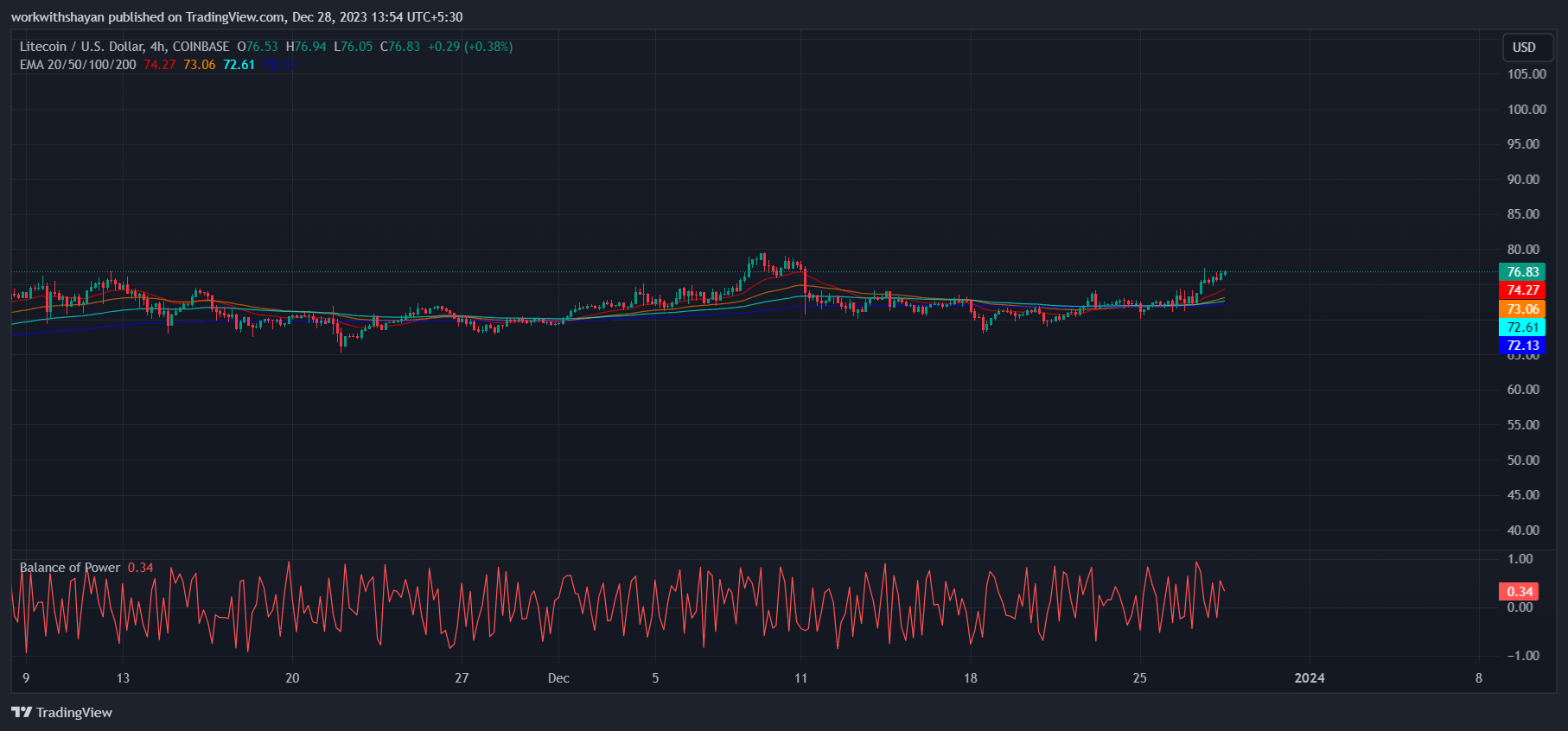Click the low value L76.05
Screen dimensions: 1568x731
(x=354, y=47)
